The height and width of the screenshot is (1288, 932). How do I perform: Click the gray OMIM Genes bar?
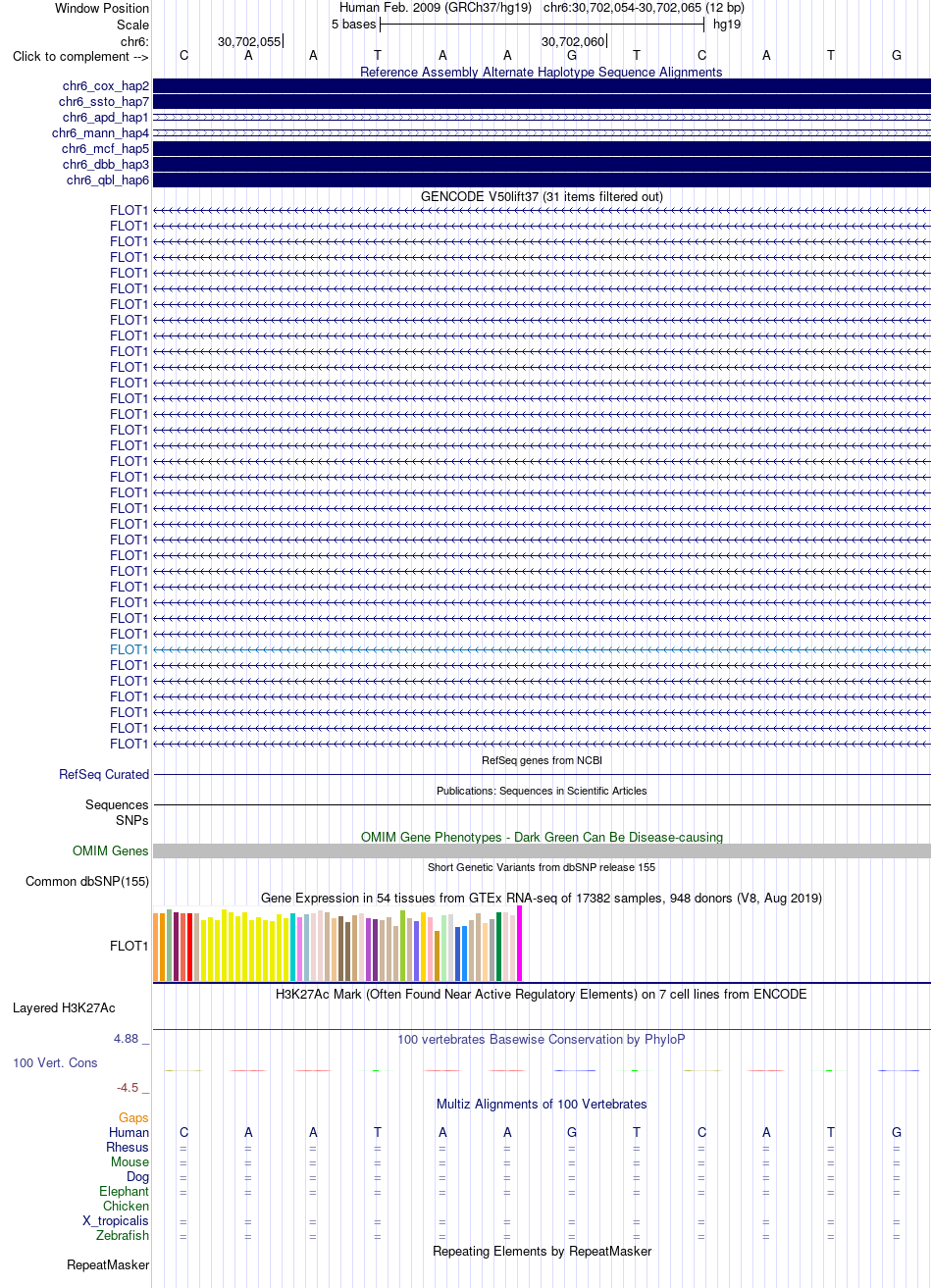(x=543, y=851)
